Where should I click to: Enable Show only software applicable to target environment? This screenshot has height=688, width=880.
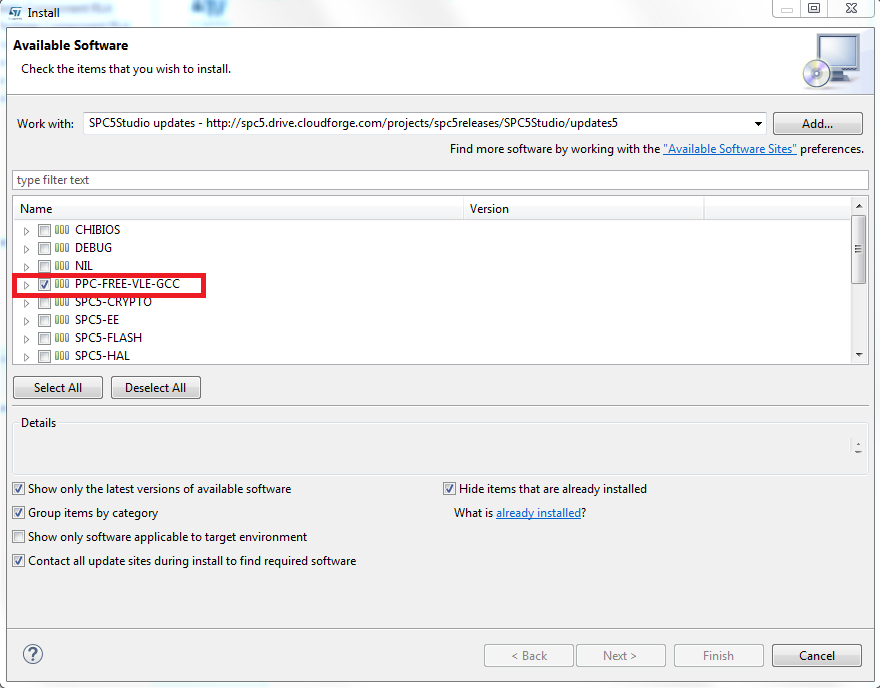(19, 537)
